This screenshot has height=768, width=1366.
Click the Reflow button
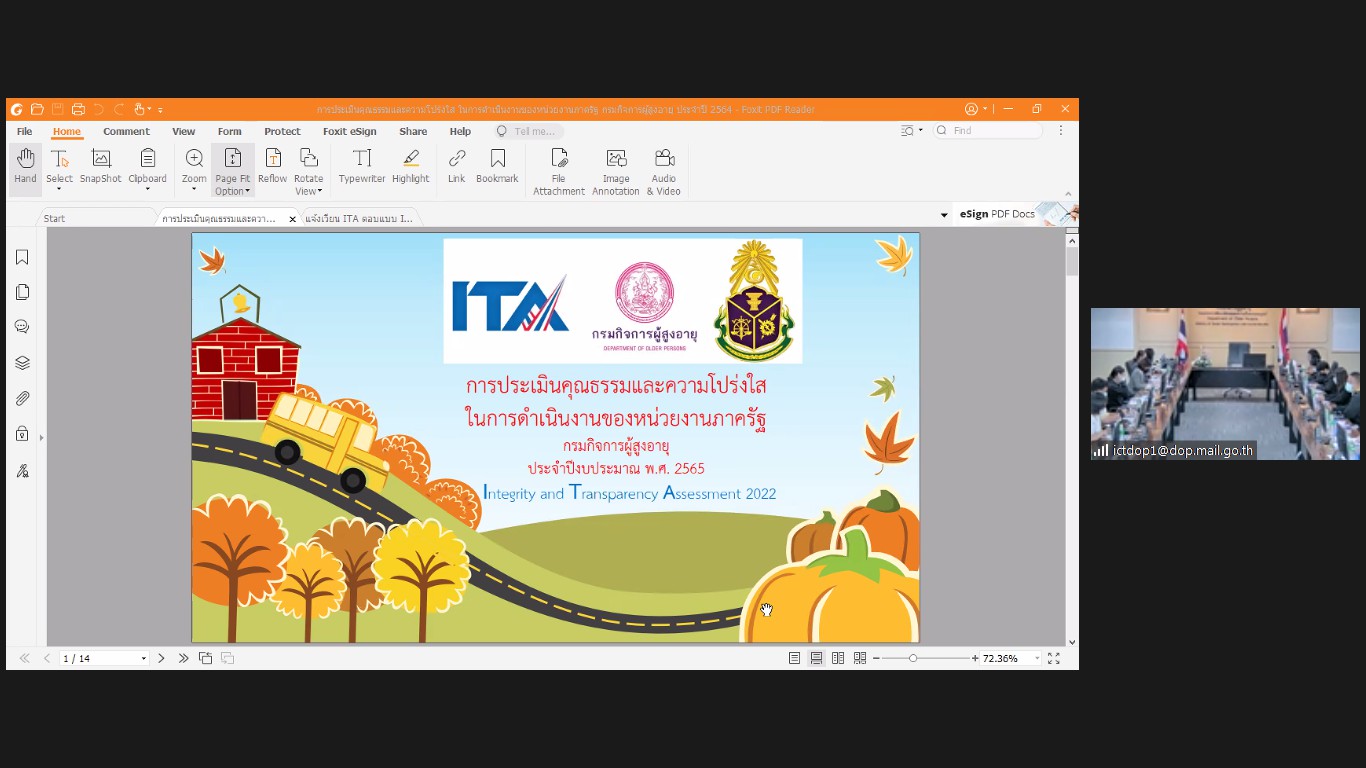click(272, 167)
